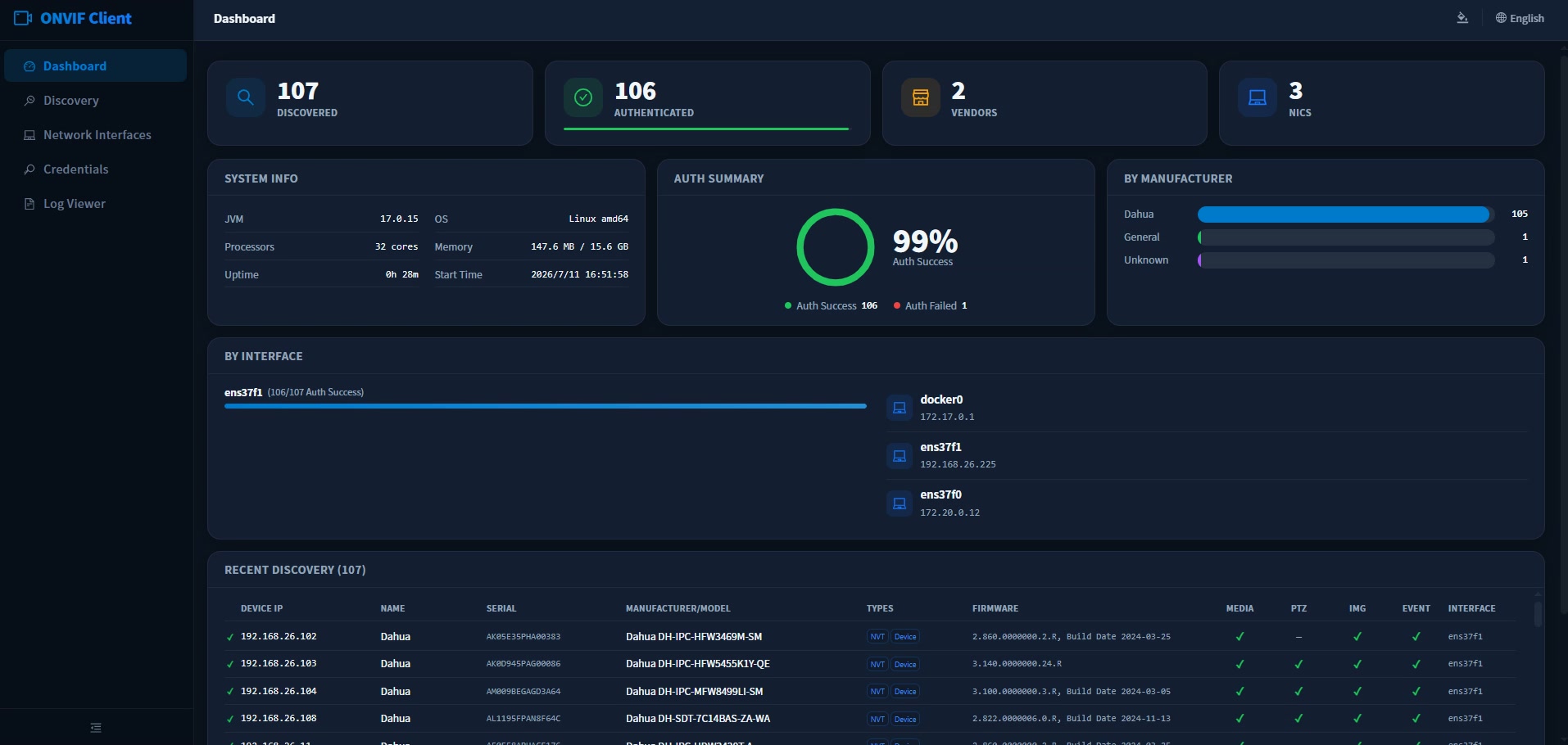This screenshot has height=745, width=1568.
Task: Click the auth success donut chart
Action: [x=836, y=247]
